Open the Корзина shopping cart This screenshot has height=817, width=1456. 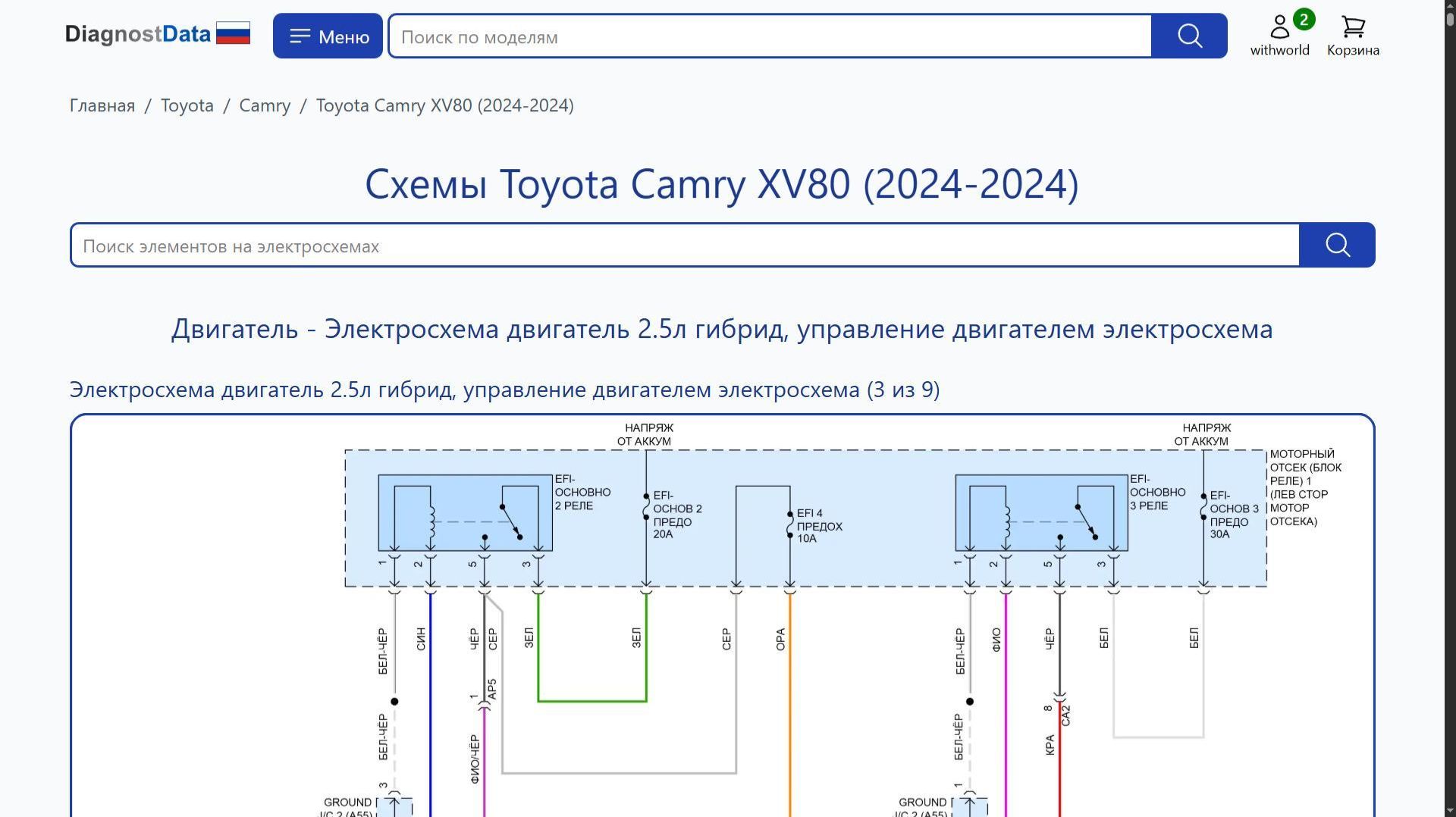click(x=1353, y=36)
